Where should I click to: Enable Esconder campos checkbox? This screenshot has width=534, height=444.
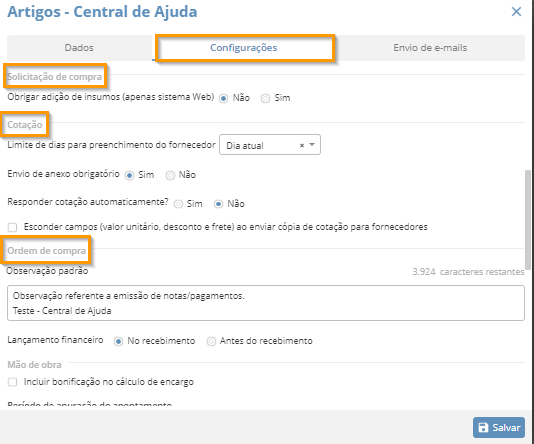point(12,227)
